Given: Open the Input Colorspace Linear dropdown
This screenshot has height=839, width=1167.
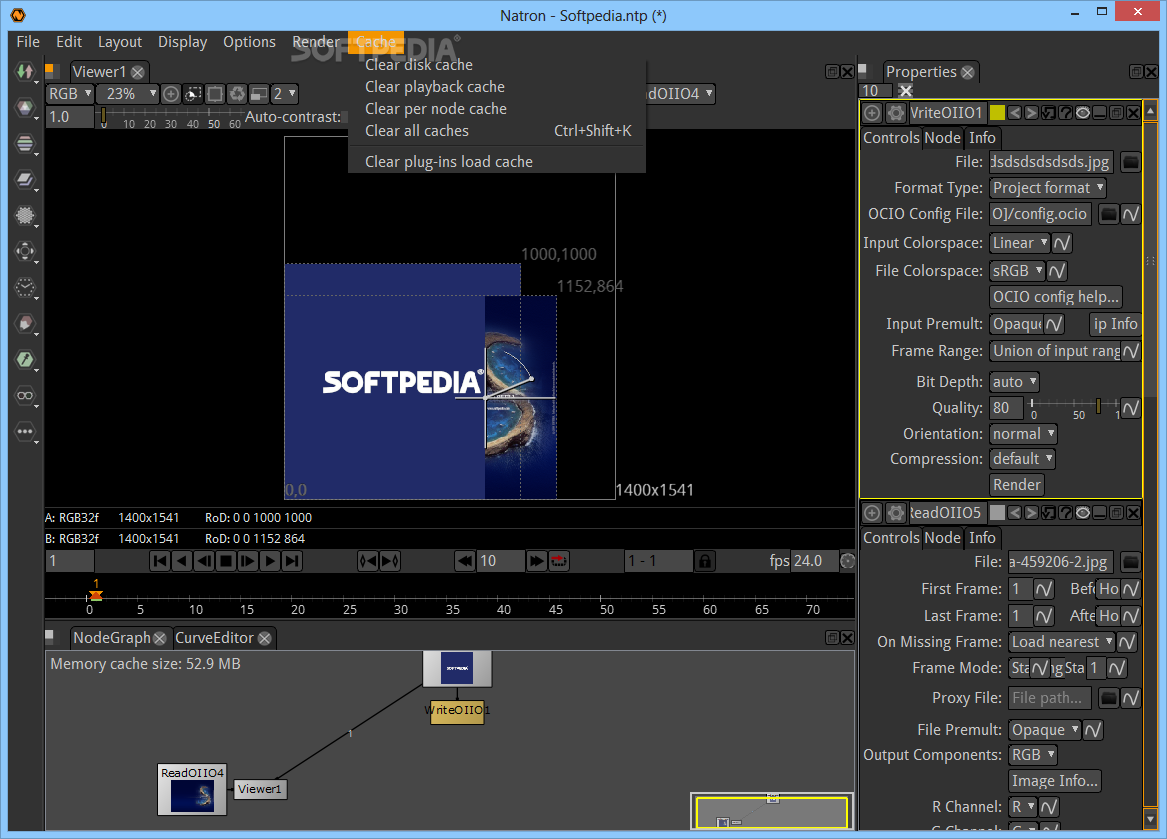Looking at the screenshot, I should (x=1020, y=243).
